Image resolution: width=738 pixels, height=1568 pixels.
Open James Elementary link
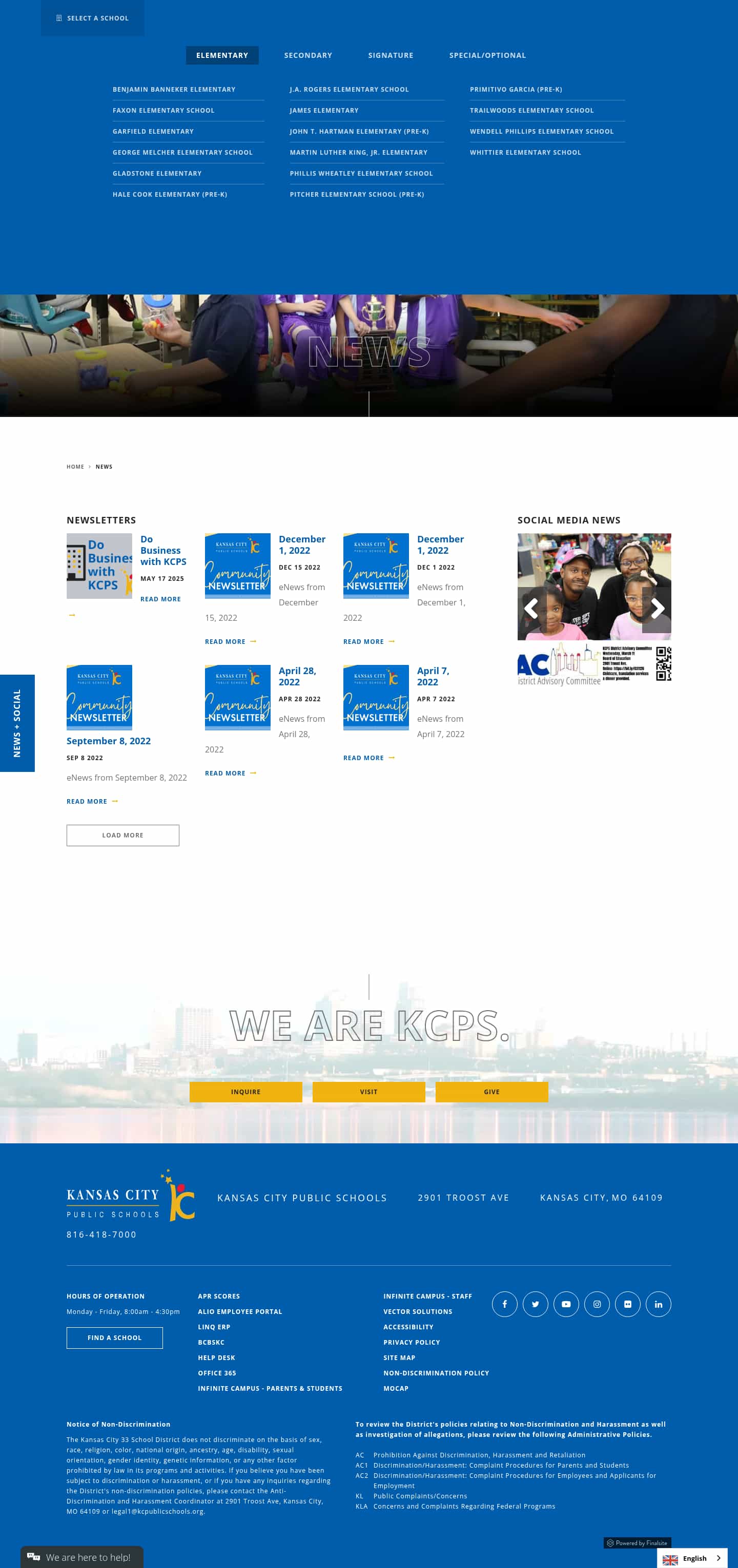coord(324,110)
